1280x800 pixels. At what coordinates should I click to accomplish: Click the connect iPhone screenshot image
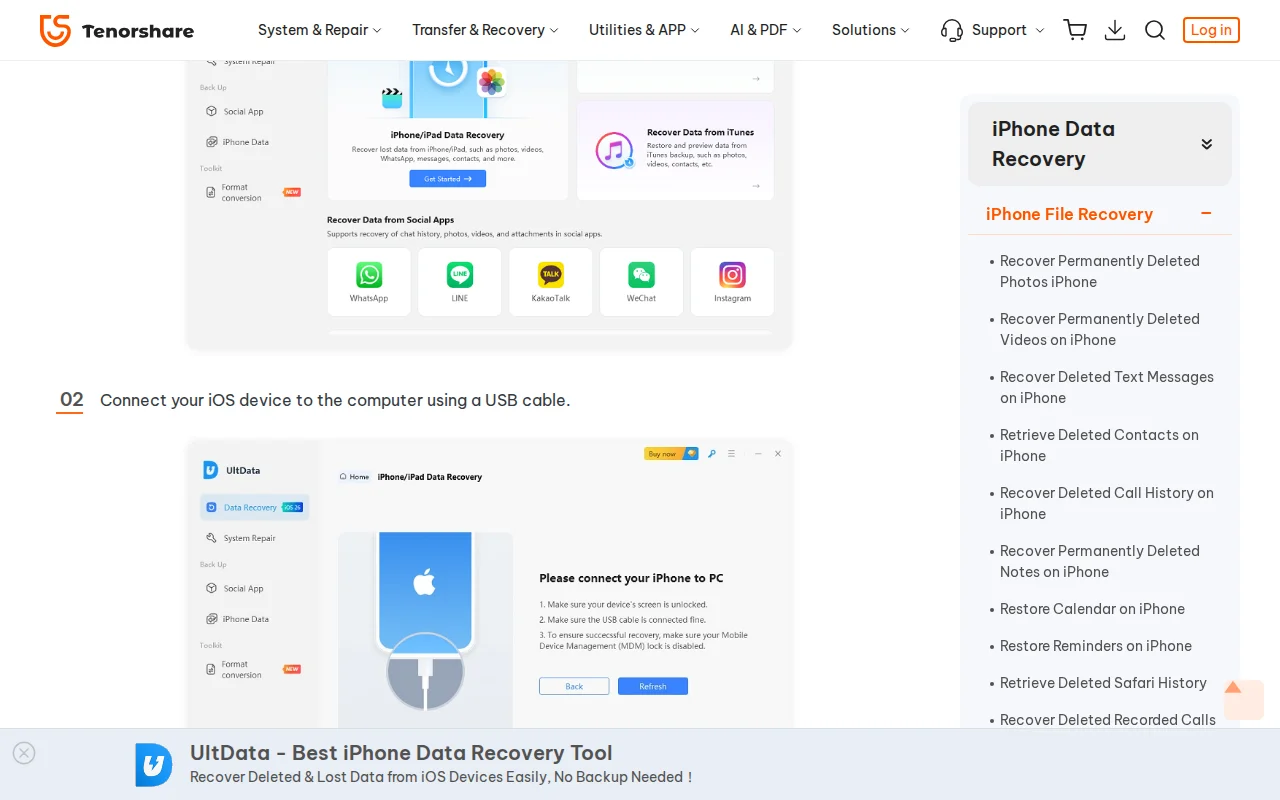click(x=490, y=583)
